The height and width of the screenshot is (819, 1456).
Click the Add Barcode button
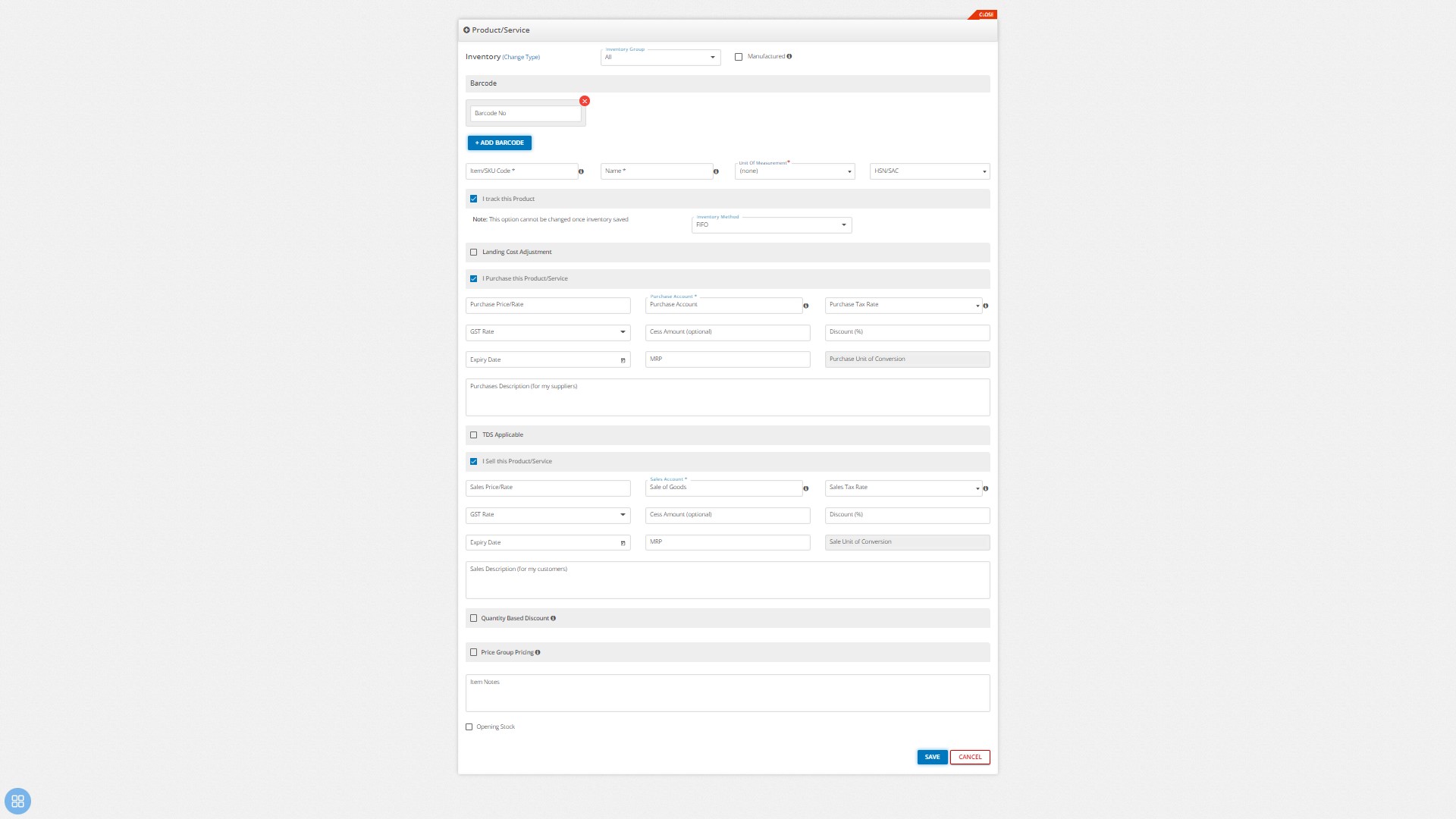500,143
